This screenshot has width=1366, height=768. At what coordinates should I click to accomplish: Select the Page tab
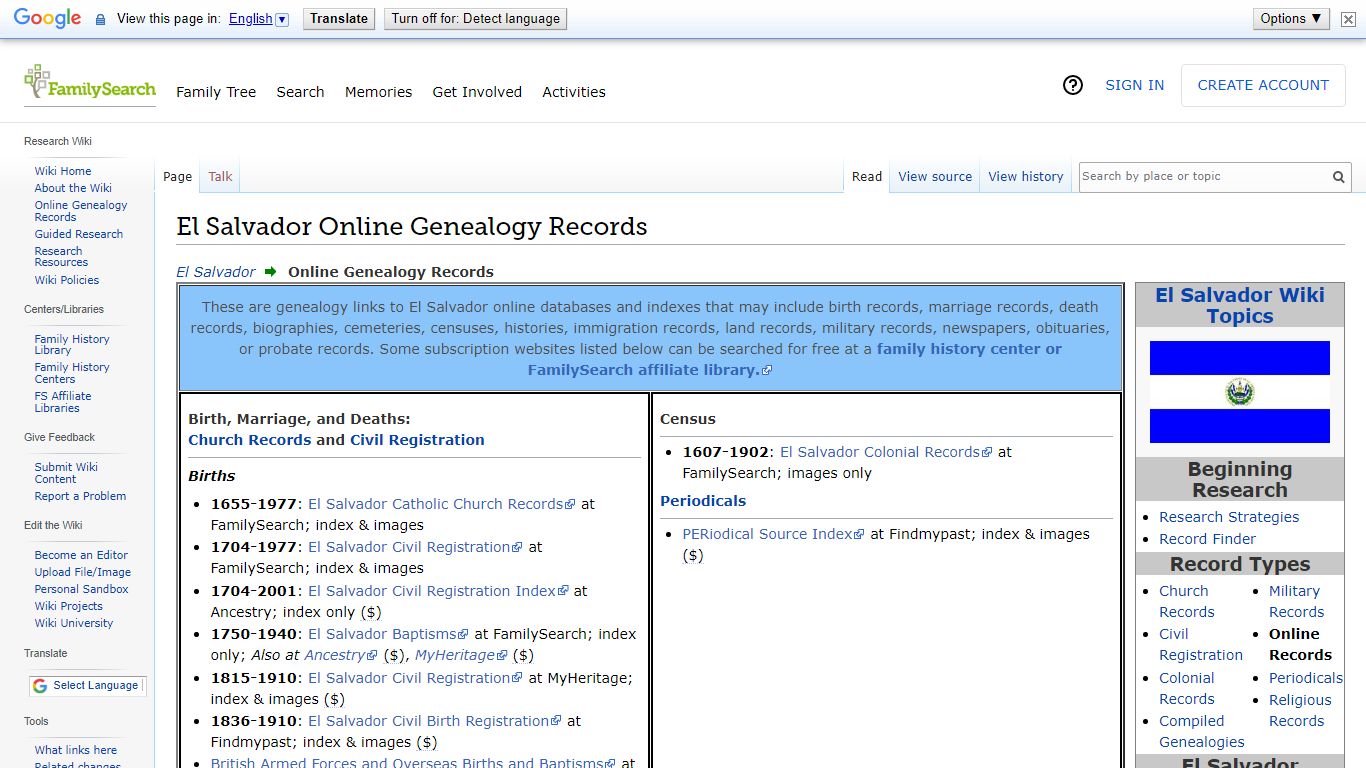[177, 177]
